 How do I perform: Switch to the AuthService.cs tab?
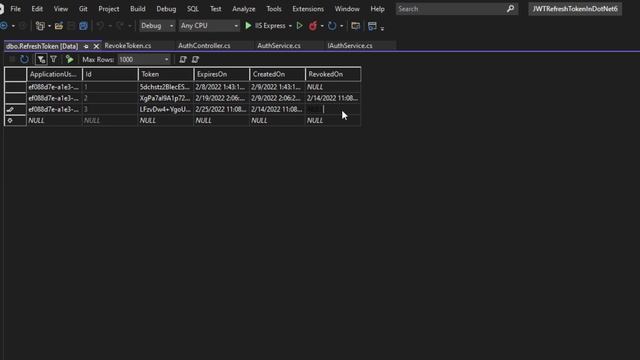279,46
